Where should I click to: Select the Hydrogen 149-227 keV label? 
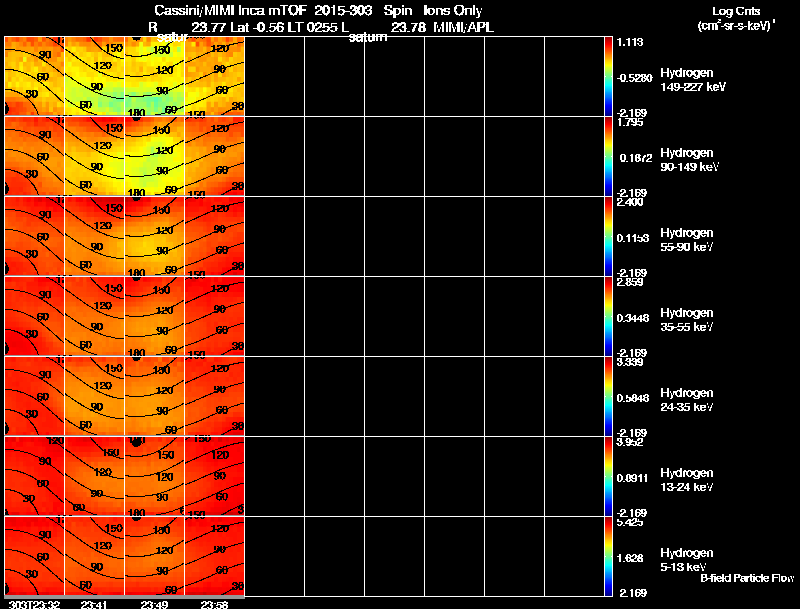(692, 80)
